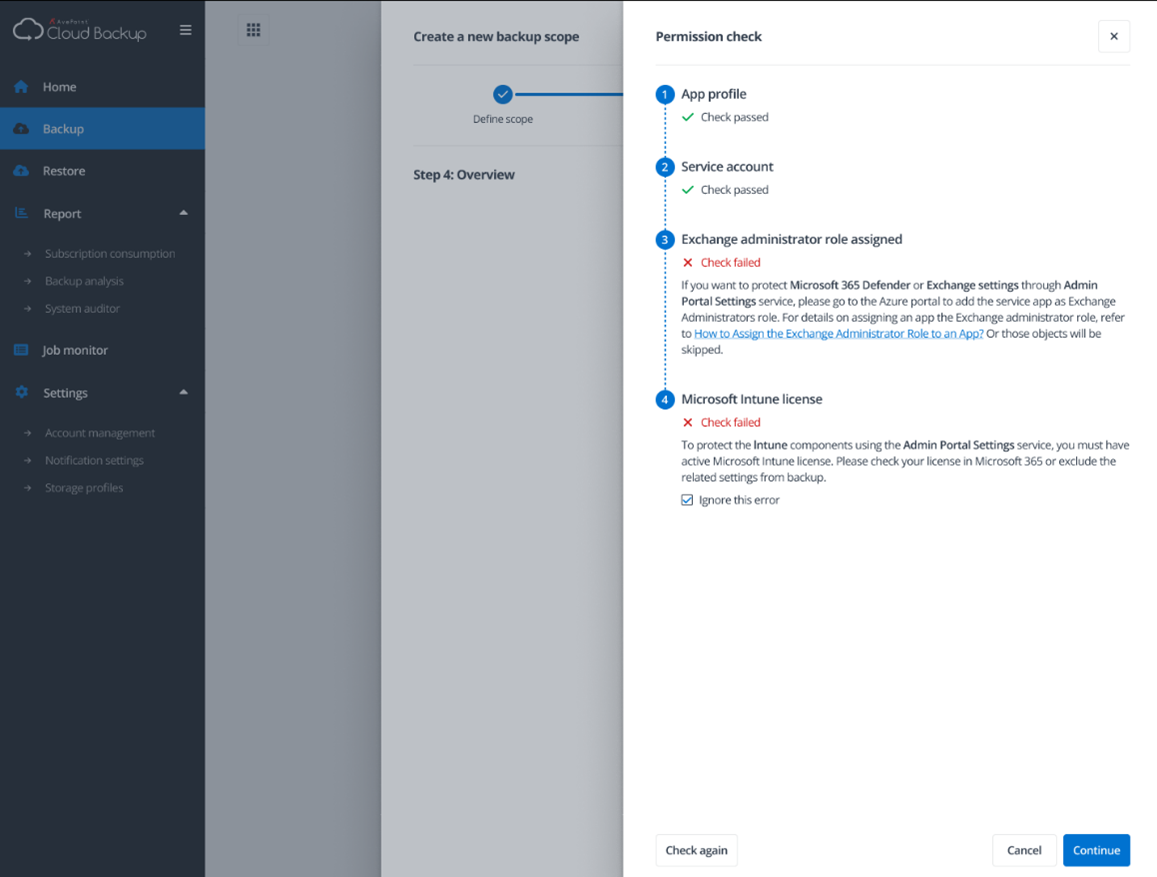
Task: Click the Microsoft Intune license heading
Action: click(x=751, y=400)
